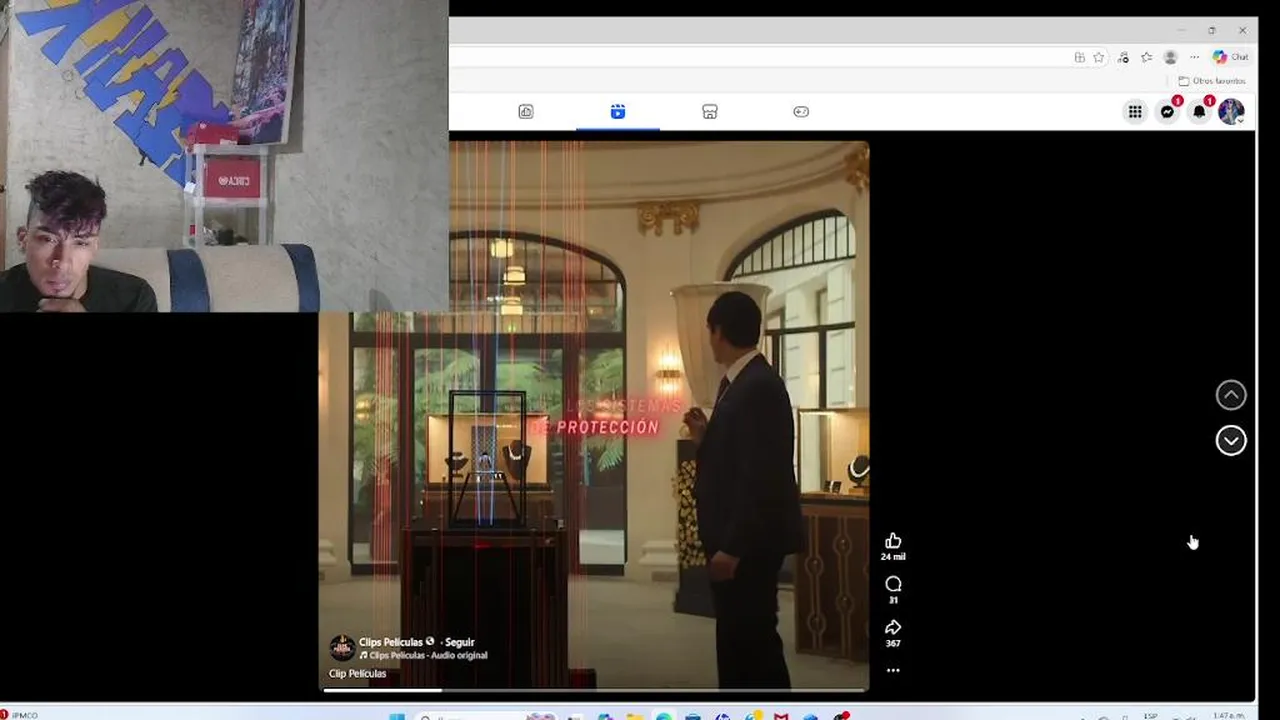Add page to favorites with star icon
This screenshot has width=1280, height=720.
(1098, 58)
